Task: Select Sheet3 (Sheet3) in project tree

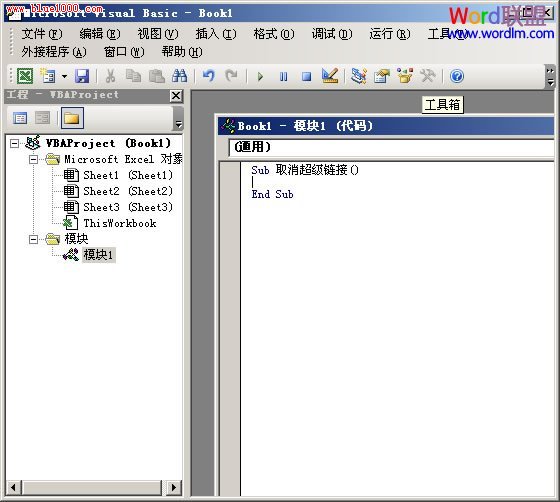Action: click(x=128, y=207)
